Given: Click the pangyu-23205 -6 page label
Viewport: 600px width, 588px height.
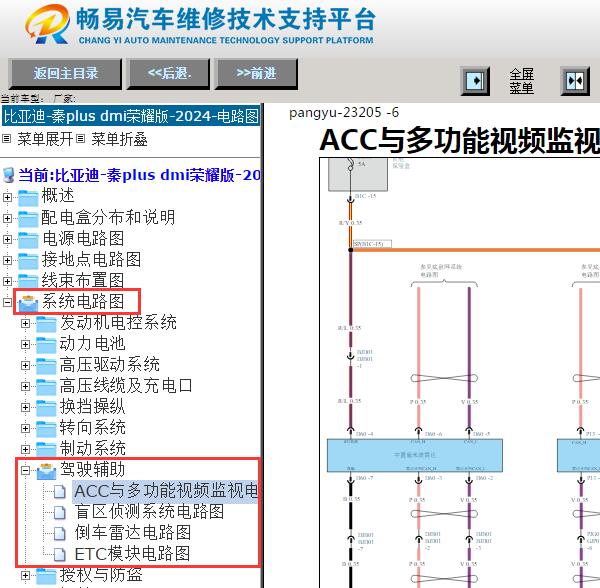Looking at the screenshot, I should coord(344,112).
